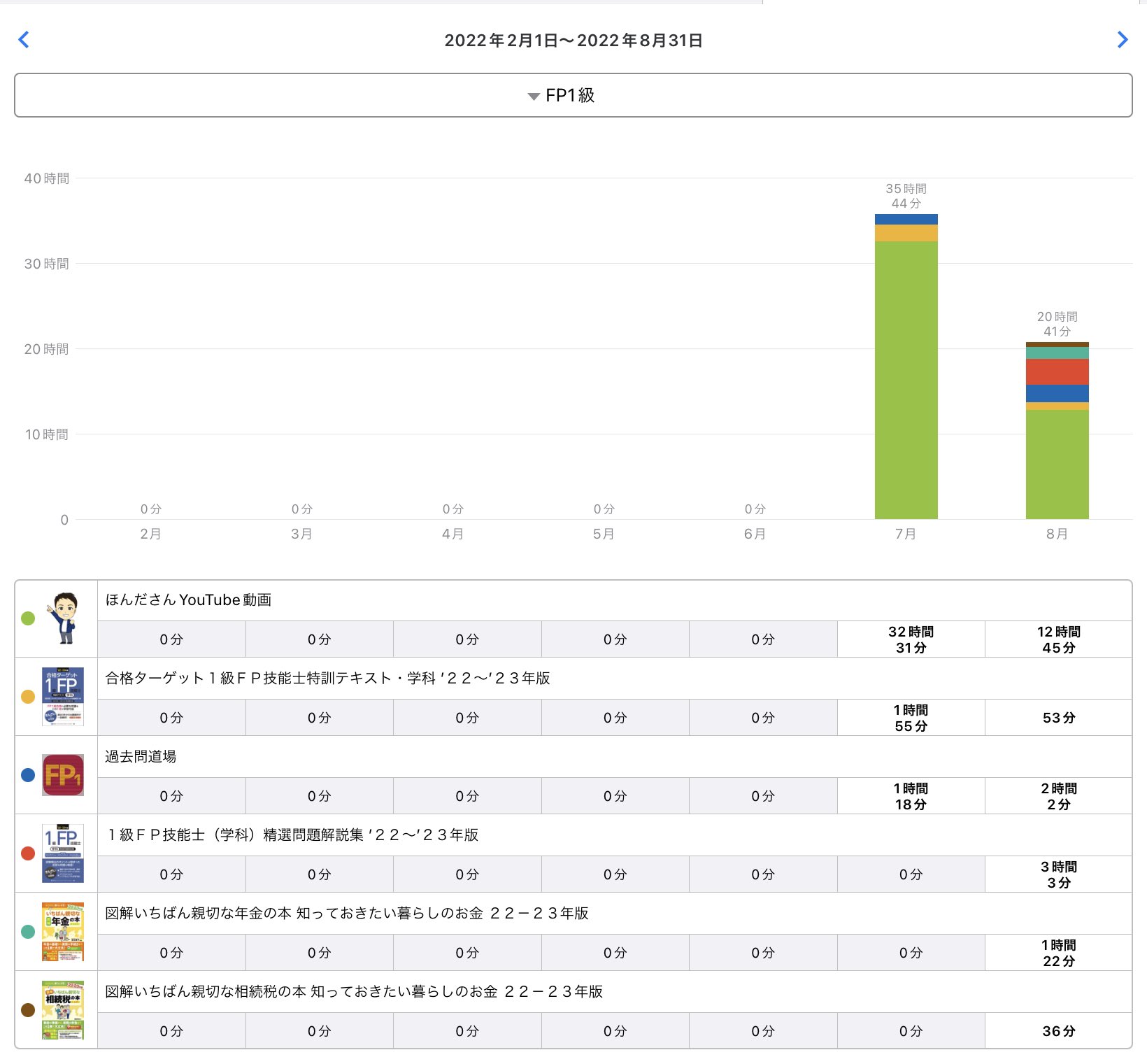Click the 8月 axis label
The height and width of the screenshot is (1064, 1147).
1057,534
